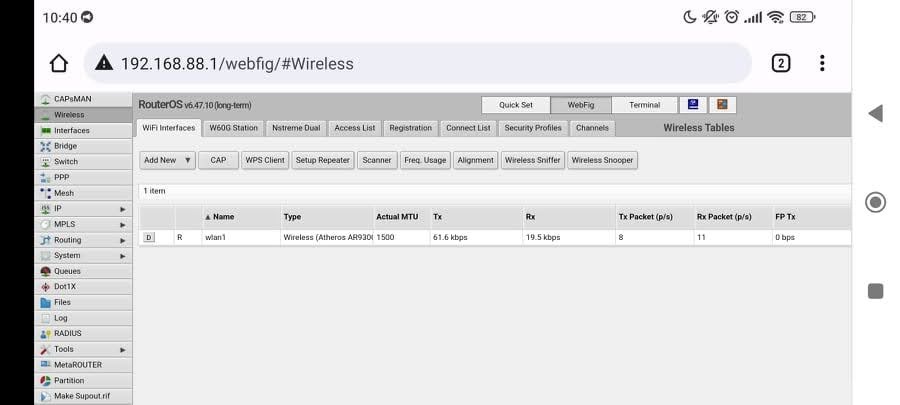900x405 pixels.
Task: Open the RADIUS sidebar icon
Action: click(x=45, y=333)
